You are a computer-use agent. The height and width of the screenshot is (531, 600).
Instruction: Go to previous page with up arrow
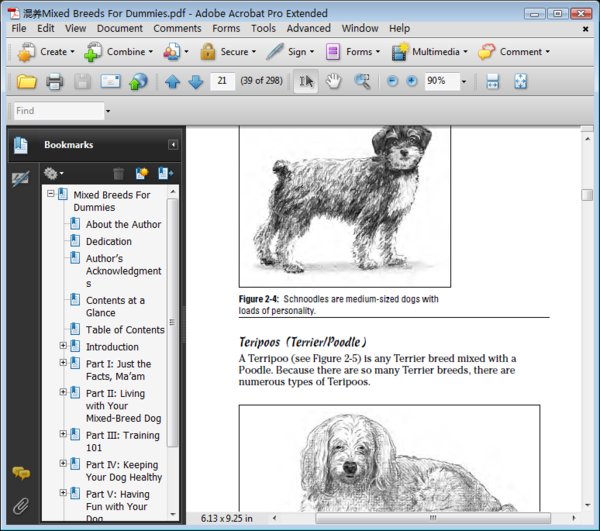tap(173, 81)
